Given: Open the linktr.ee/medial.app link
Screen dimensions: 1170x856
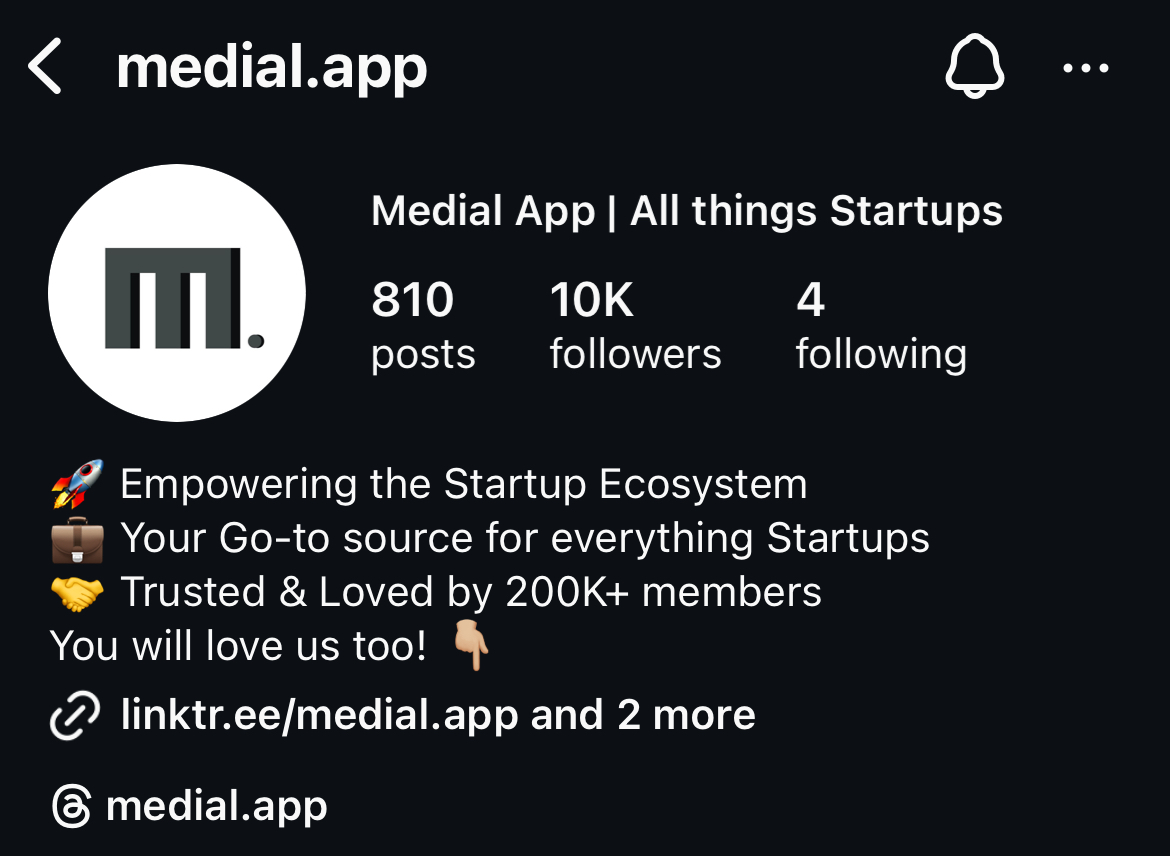Looking at the screenshot, I should pos(319,715).
